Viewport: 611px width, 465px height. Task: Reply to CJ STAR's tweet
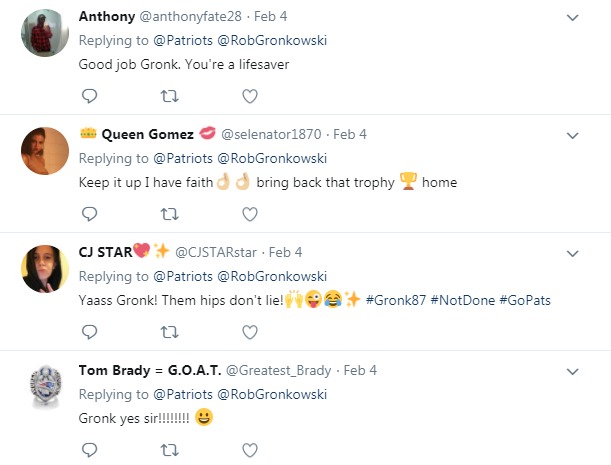tap(89, 331)
